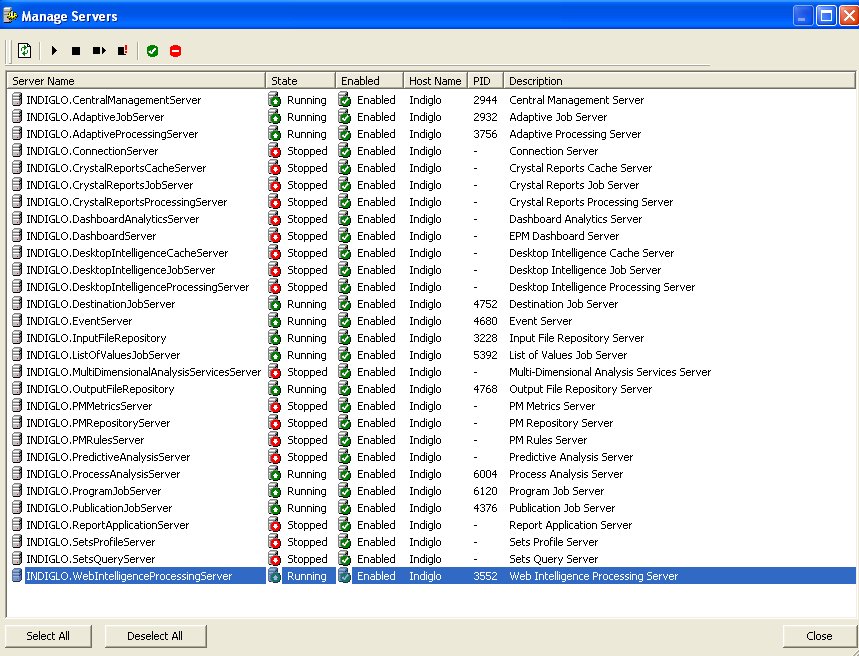
Task: Select INDIGLO.PMRepositoryServer name
Action: [98, 423]
